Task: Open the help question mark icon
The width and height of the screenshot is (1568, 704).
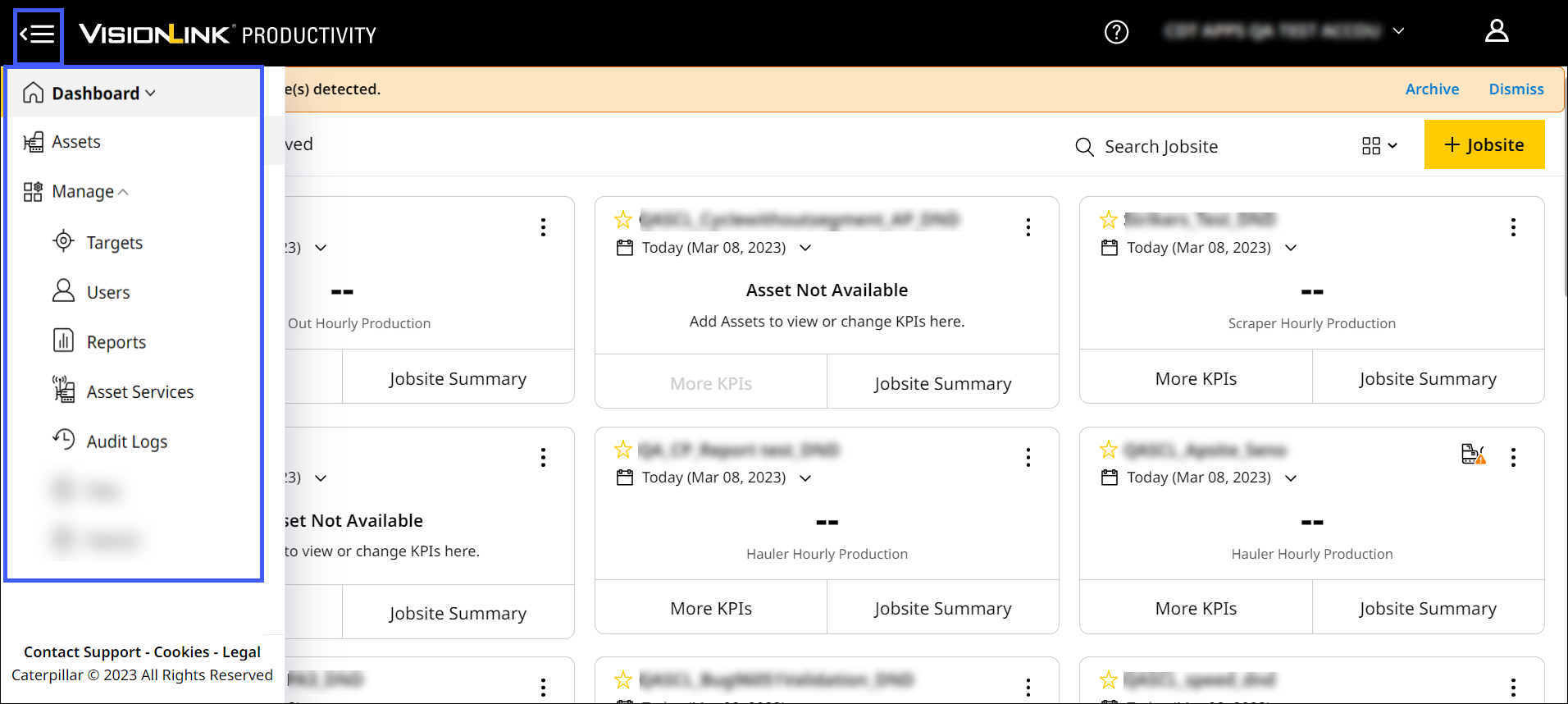Action: [x=1116, y=32]
